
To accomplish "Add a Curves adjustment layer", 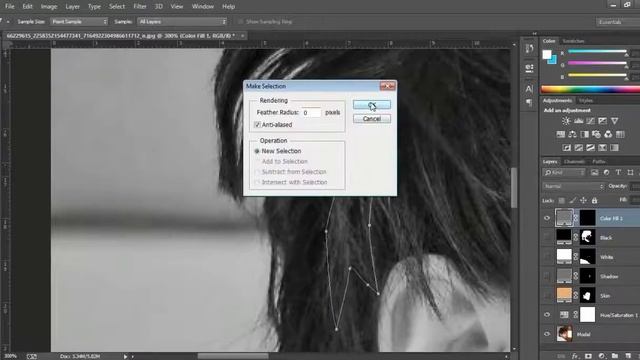I will pos(590,121).
